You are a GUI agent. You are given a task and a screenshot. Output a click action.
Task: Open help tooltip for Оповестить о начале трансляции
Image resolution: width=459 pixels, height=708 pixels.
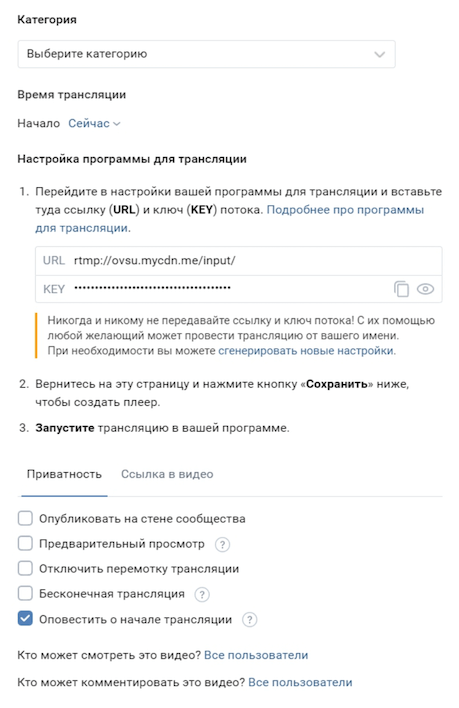point(250,620)
